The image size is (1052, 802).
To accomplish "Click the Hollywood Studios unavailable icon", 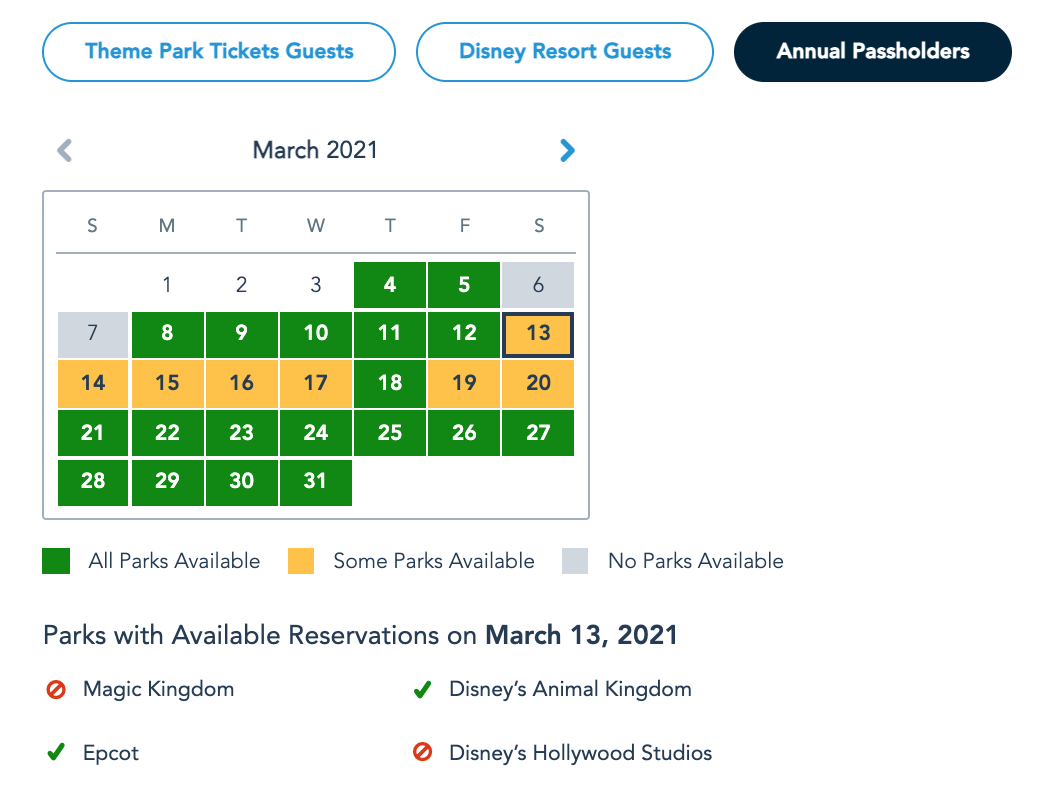I will pyautogui.click(x=422, y=753).
